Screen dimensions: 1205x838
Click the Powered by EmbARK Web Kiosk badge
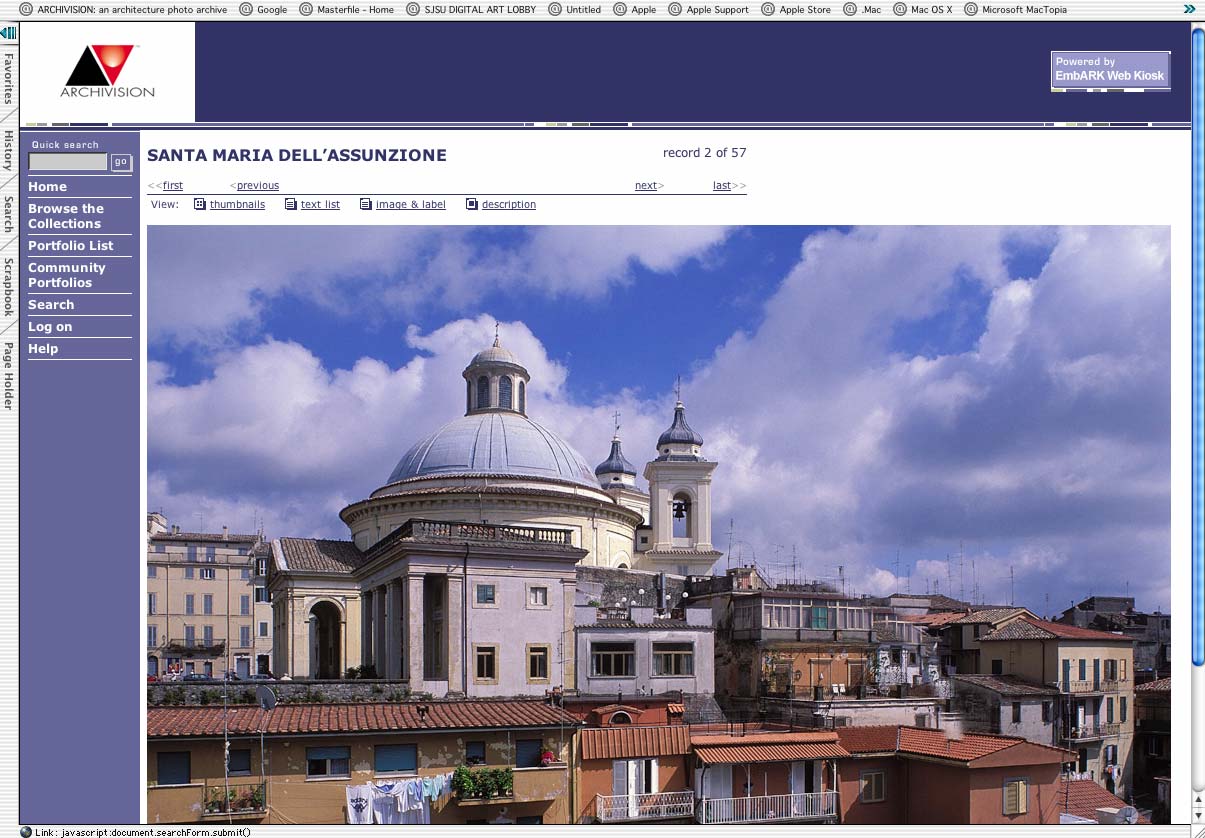coord(1110,71)
